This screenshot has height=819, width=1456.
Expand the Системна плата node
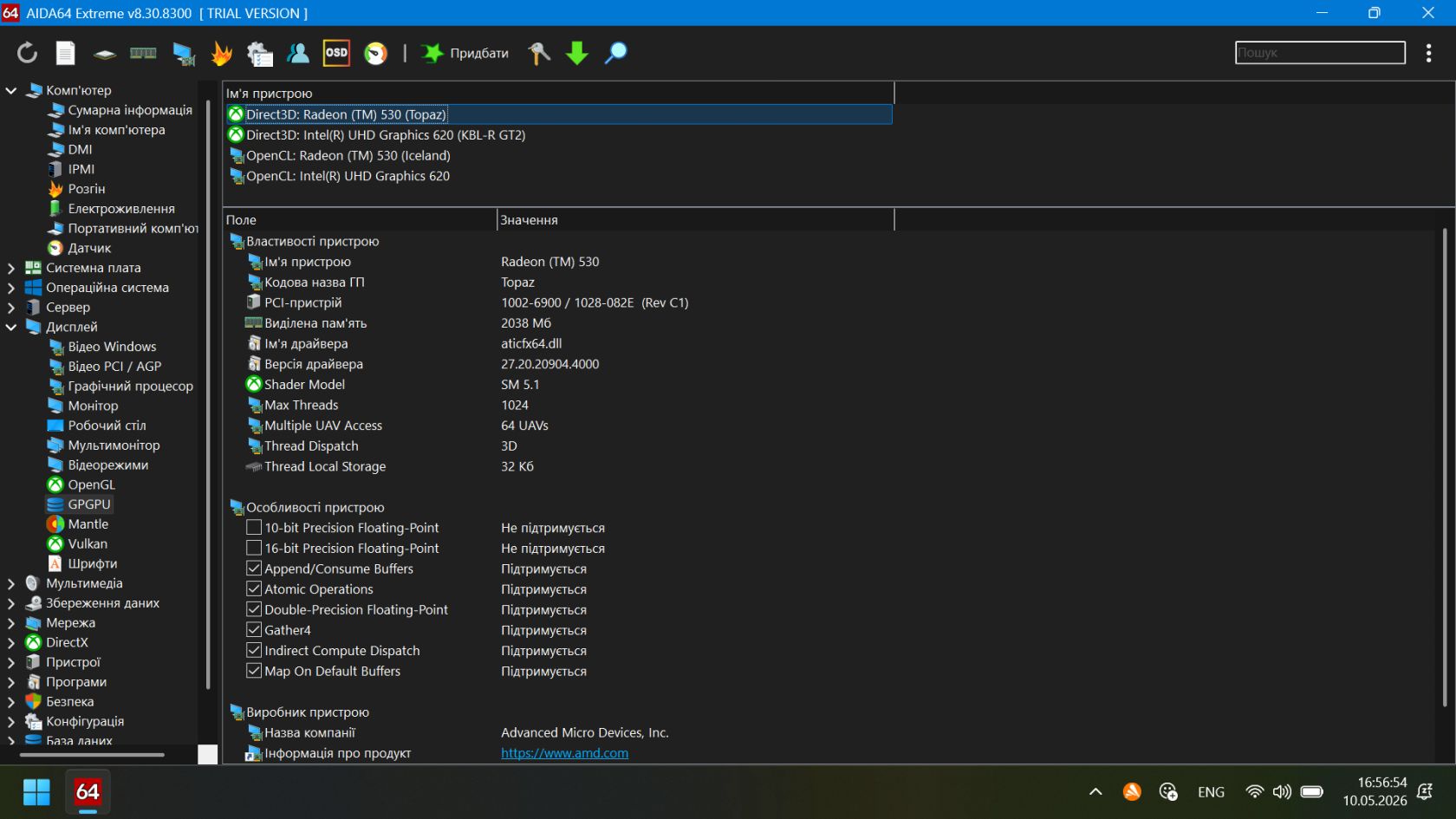11,268
